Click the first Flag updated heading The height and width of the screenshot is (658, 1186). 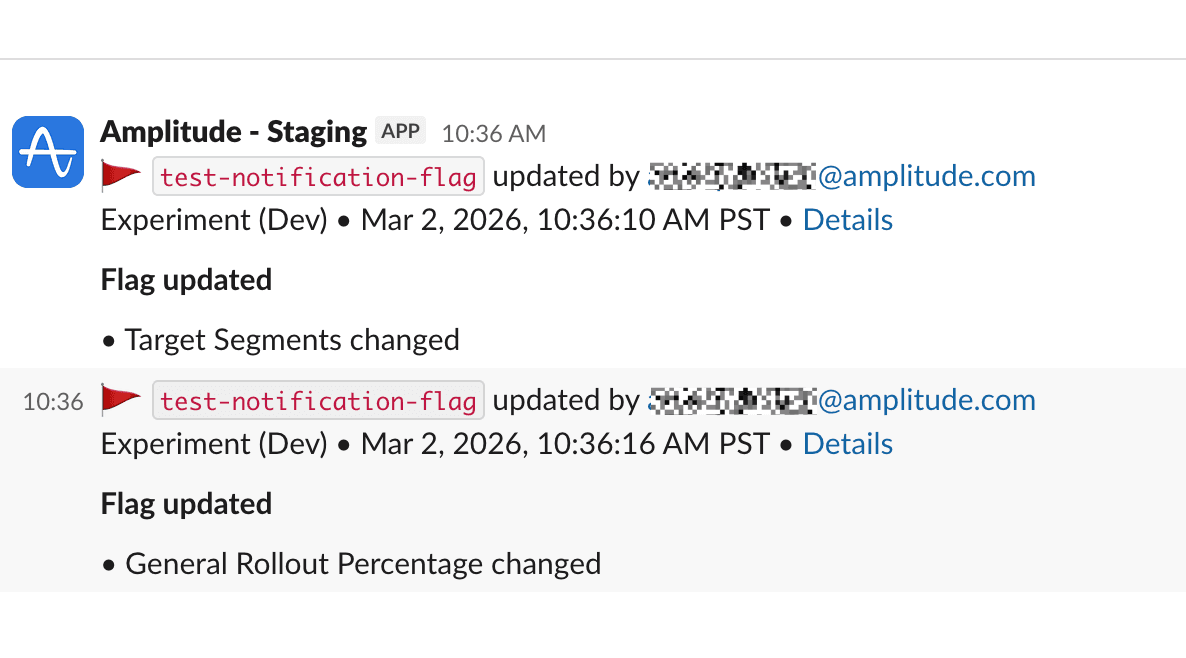(x=187, y=280)
